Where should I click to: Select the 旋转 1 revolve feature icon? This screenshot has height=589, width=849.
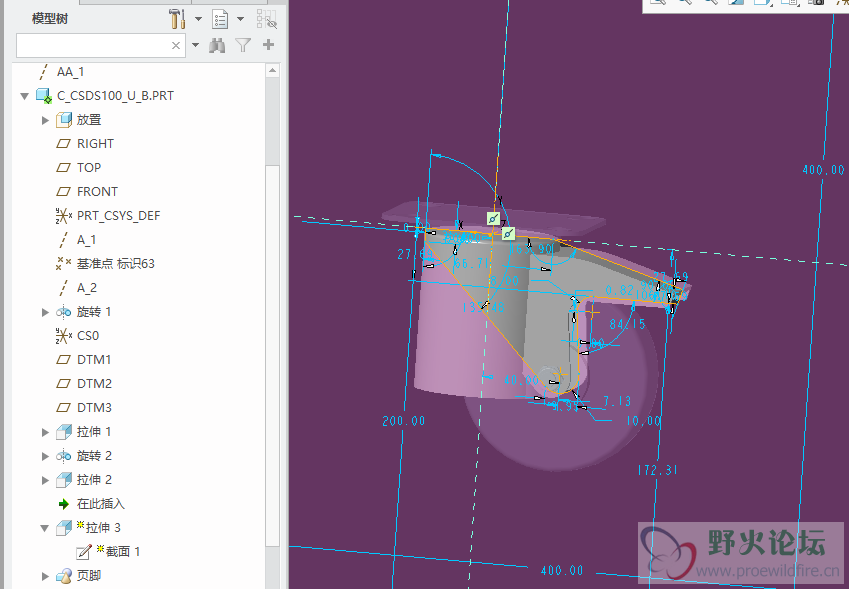63,312
